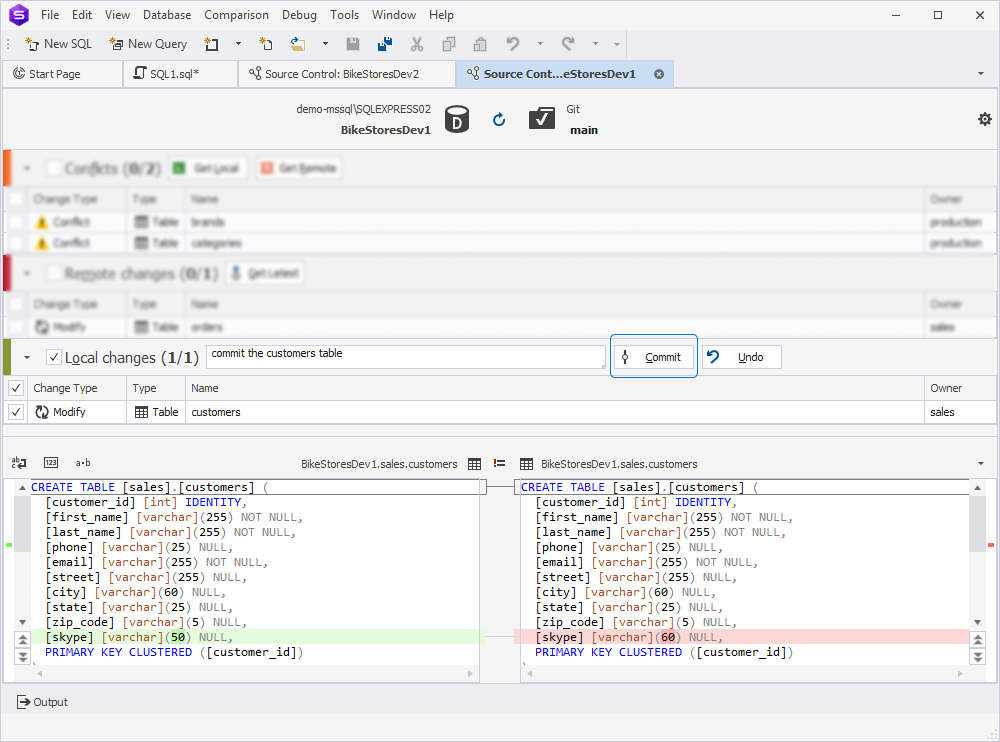Click the Refresh icon near database
Viewport: 1000px width, 742px height.
point(499,119)
